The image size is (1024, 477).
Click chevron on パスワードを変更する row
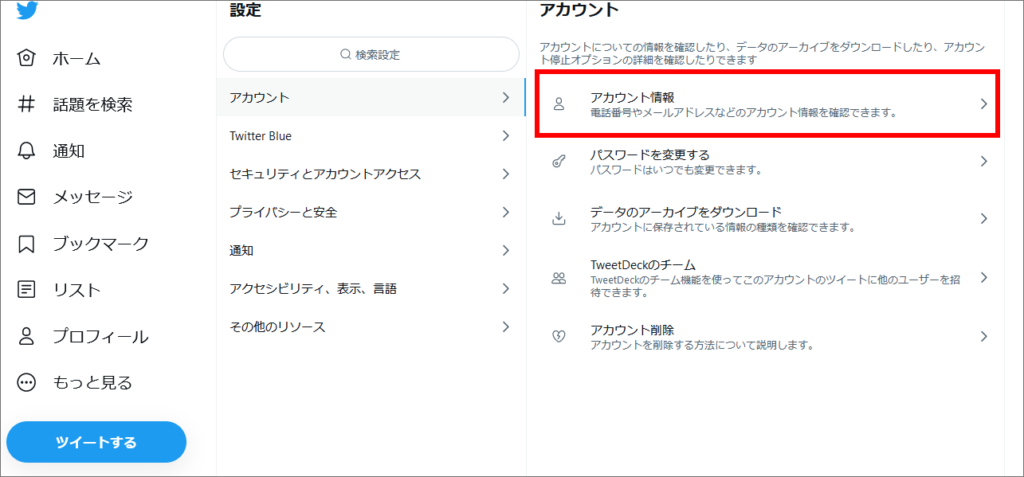coord(984,162)
